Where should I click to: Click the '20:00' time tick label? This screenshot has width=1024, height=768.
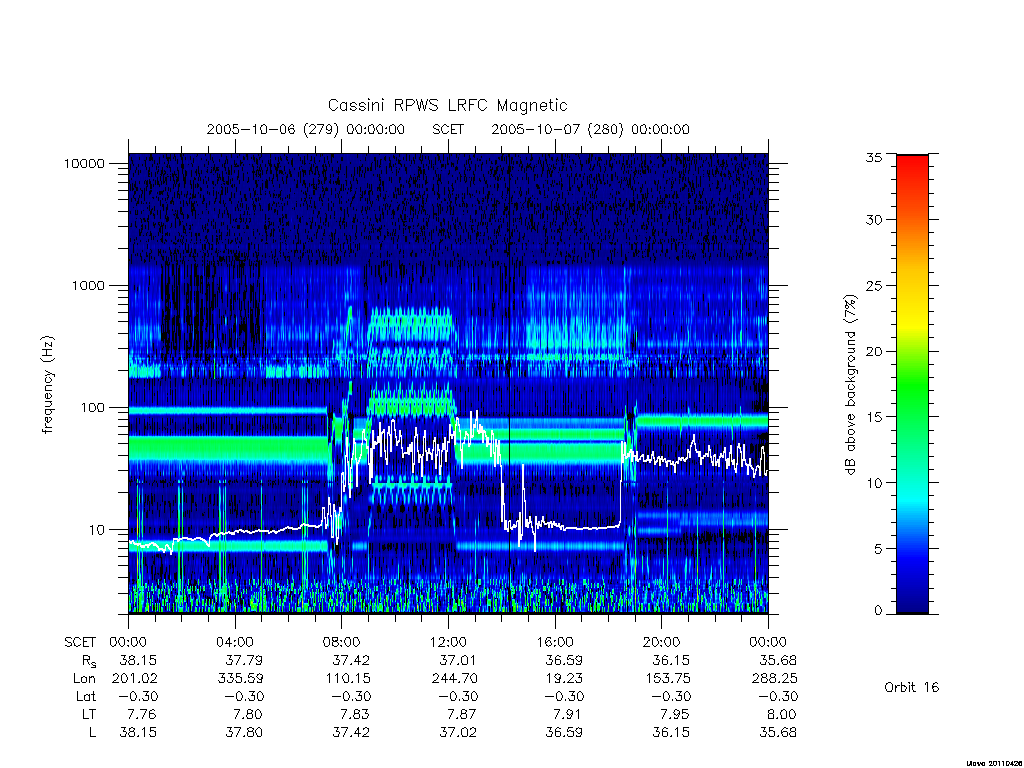click(x=662, y=642)
